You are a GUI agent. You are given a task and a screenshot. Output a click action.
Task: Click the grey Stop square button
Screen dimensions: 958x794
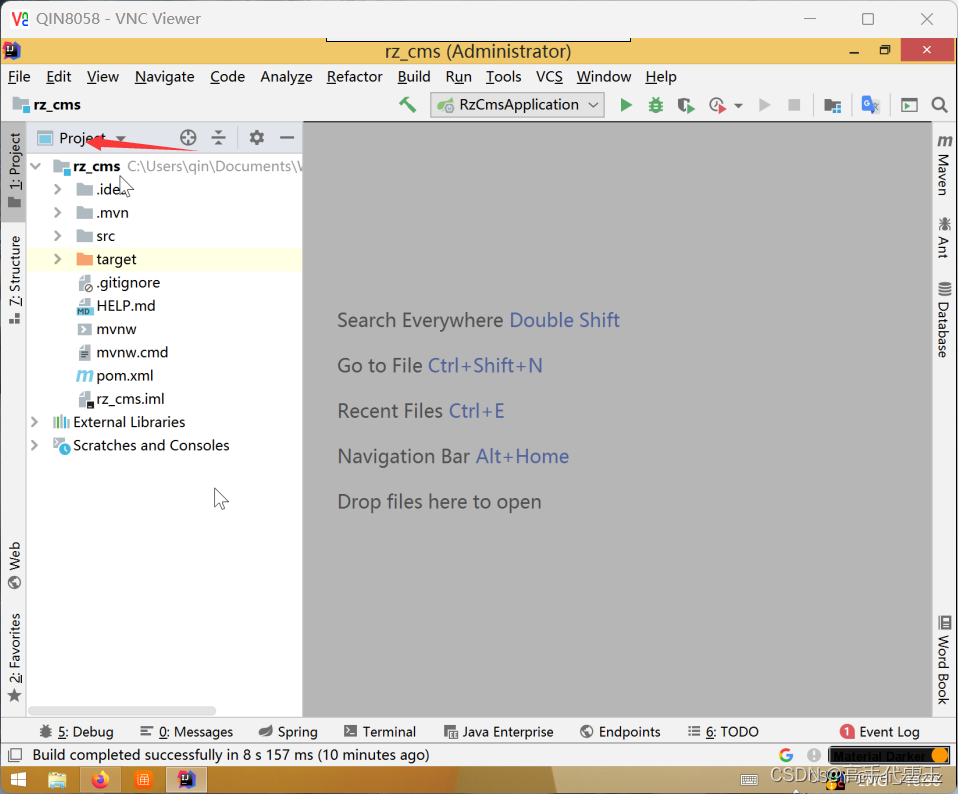pyautogui.click(x=794, y=105)
